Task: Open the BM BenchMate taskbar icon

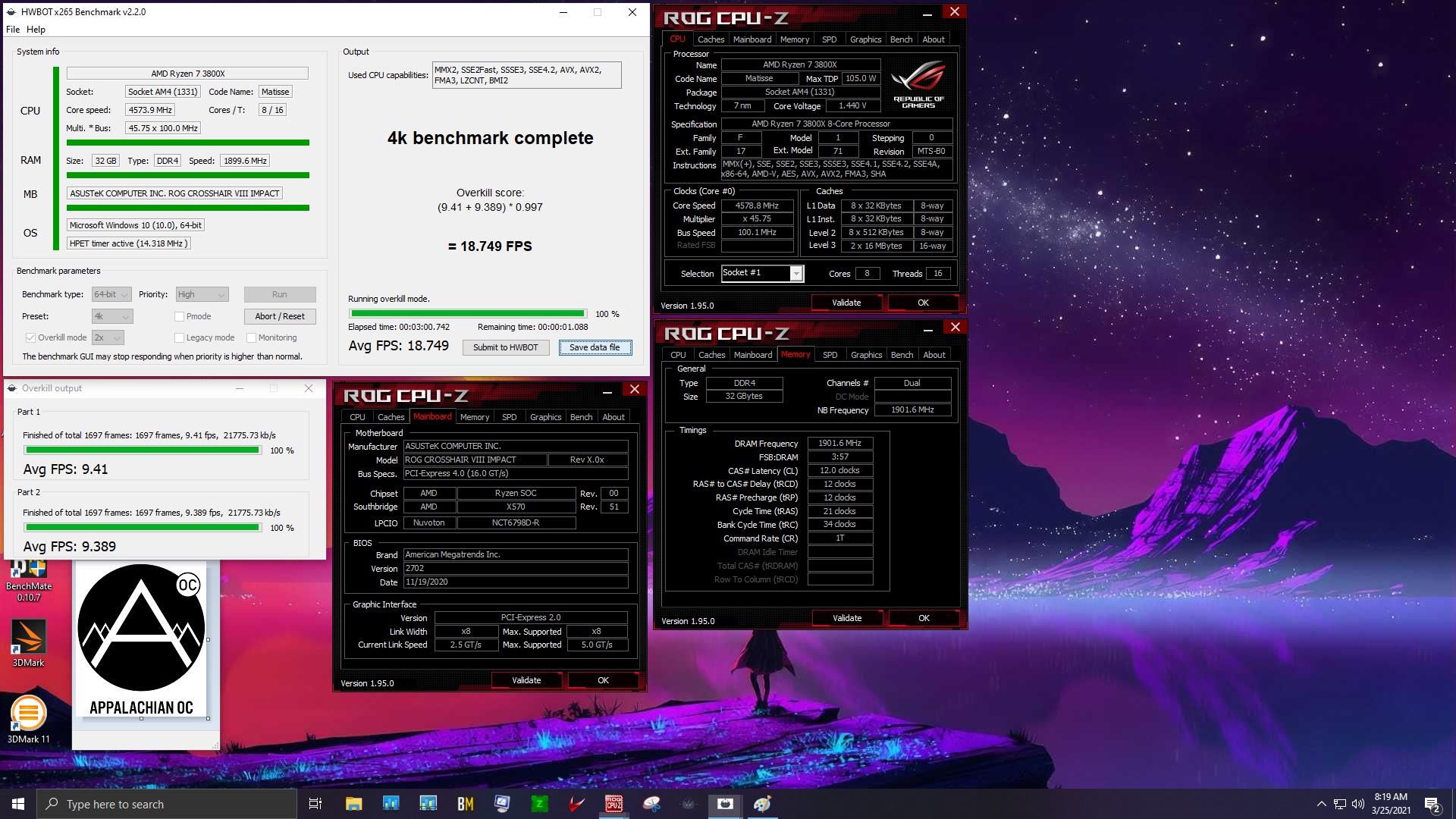Action: tap(465, 804)
